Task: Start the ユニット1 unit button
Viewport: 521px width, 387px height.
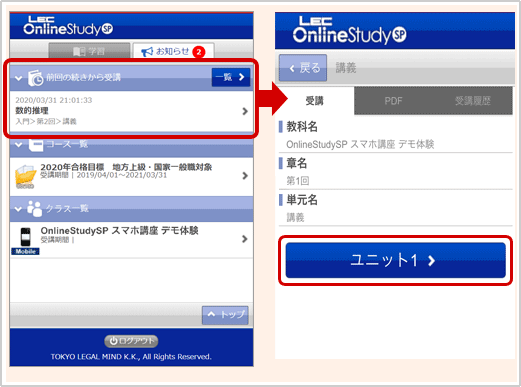Action: 396,260
